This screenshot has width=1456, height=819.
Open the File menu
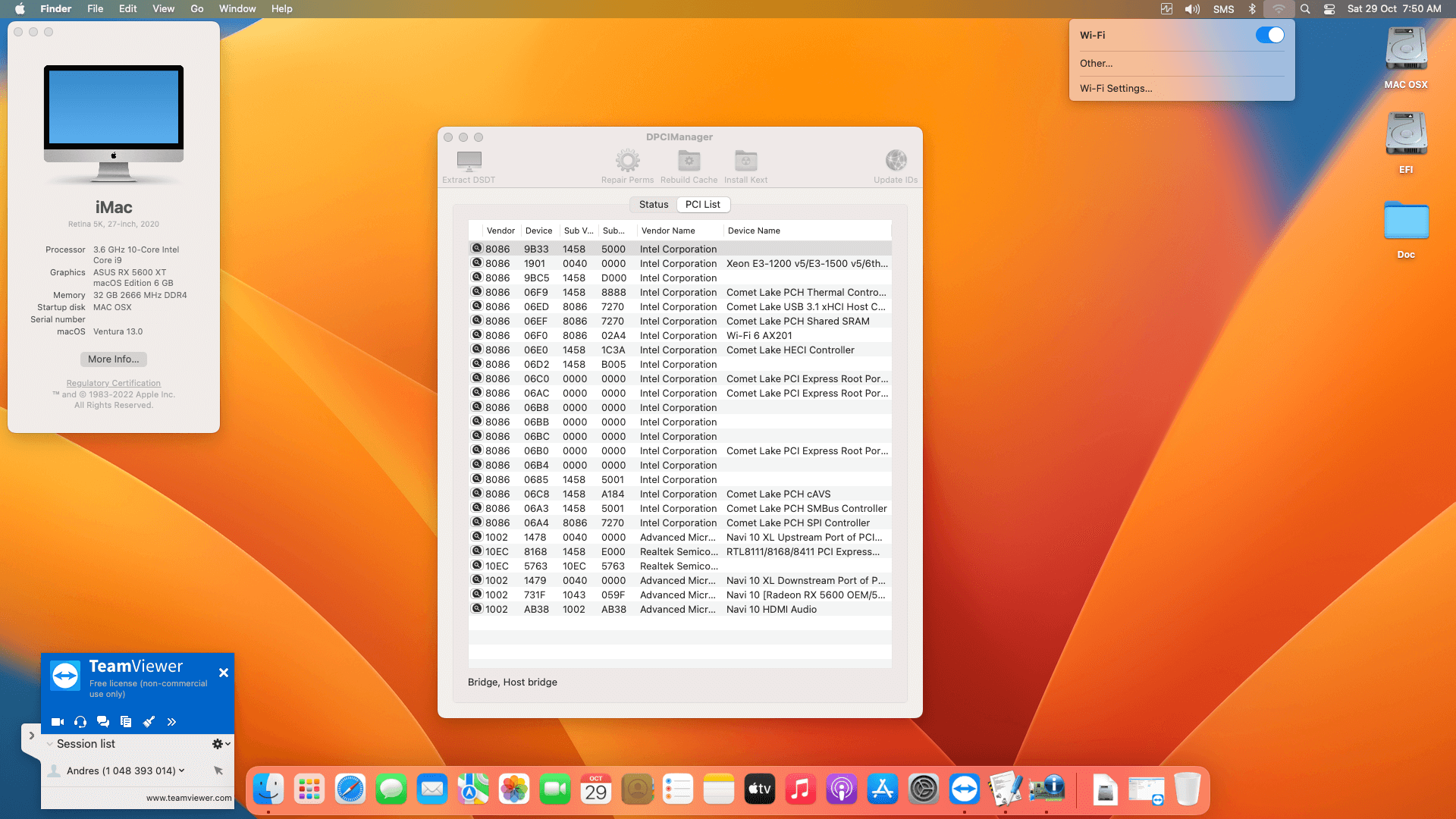click(95, 8)
